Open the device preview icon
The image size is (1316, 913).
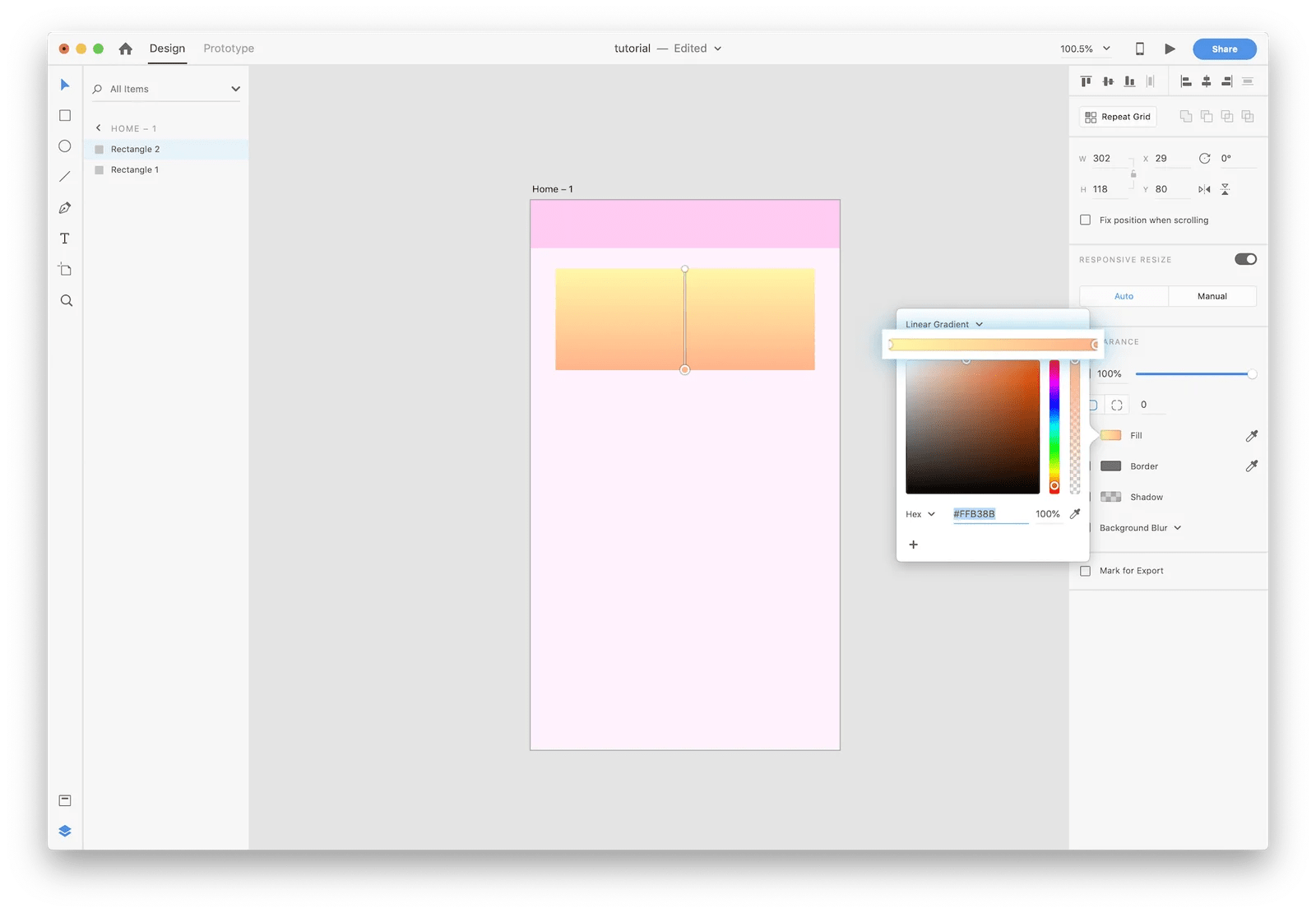(1139, 49)
